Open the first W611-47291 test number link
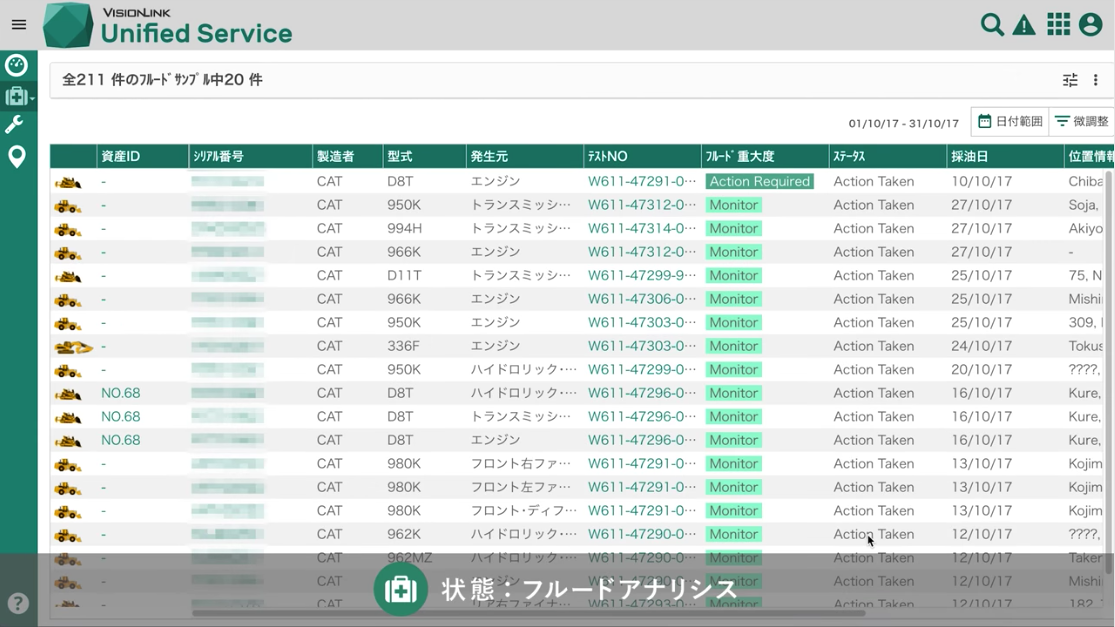Image resolution: width=1115 pixels, height=627 pixels. click(641, 182)
